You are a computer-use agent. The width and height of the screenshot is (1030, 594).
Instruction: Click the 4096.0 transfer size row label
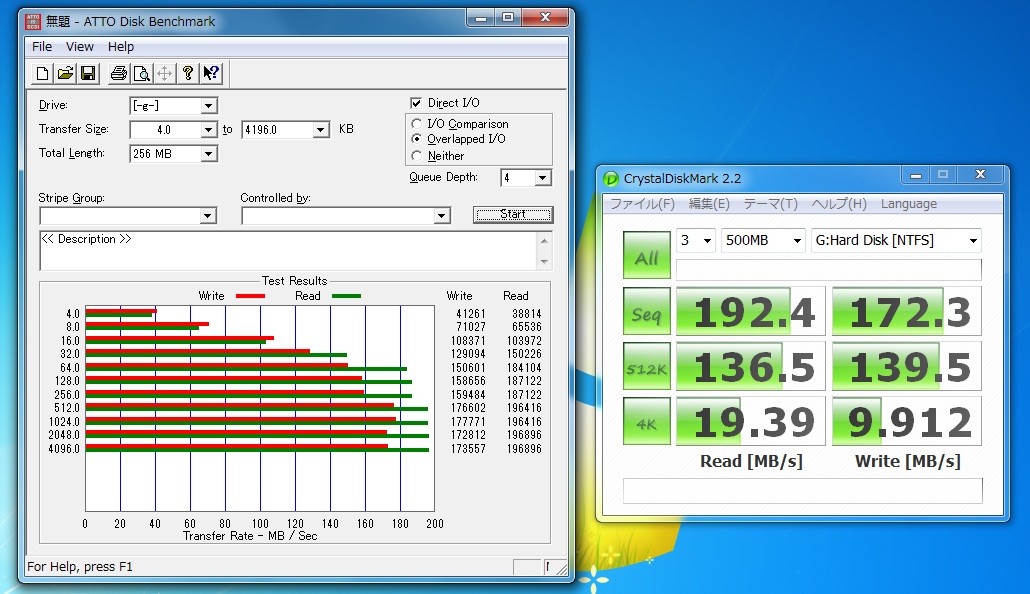[64, 449]
